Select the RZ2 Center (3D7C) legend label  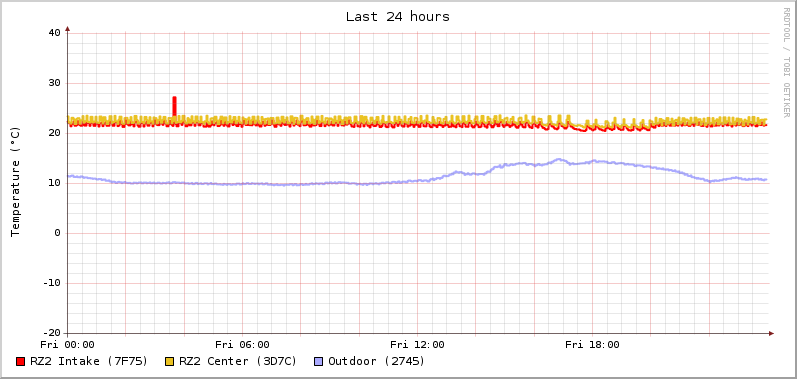[x=238, y=361]
